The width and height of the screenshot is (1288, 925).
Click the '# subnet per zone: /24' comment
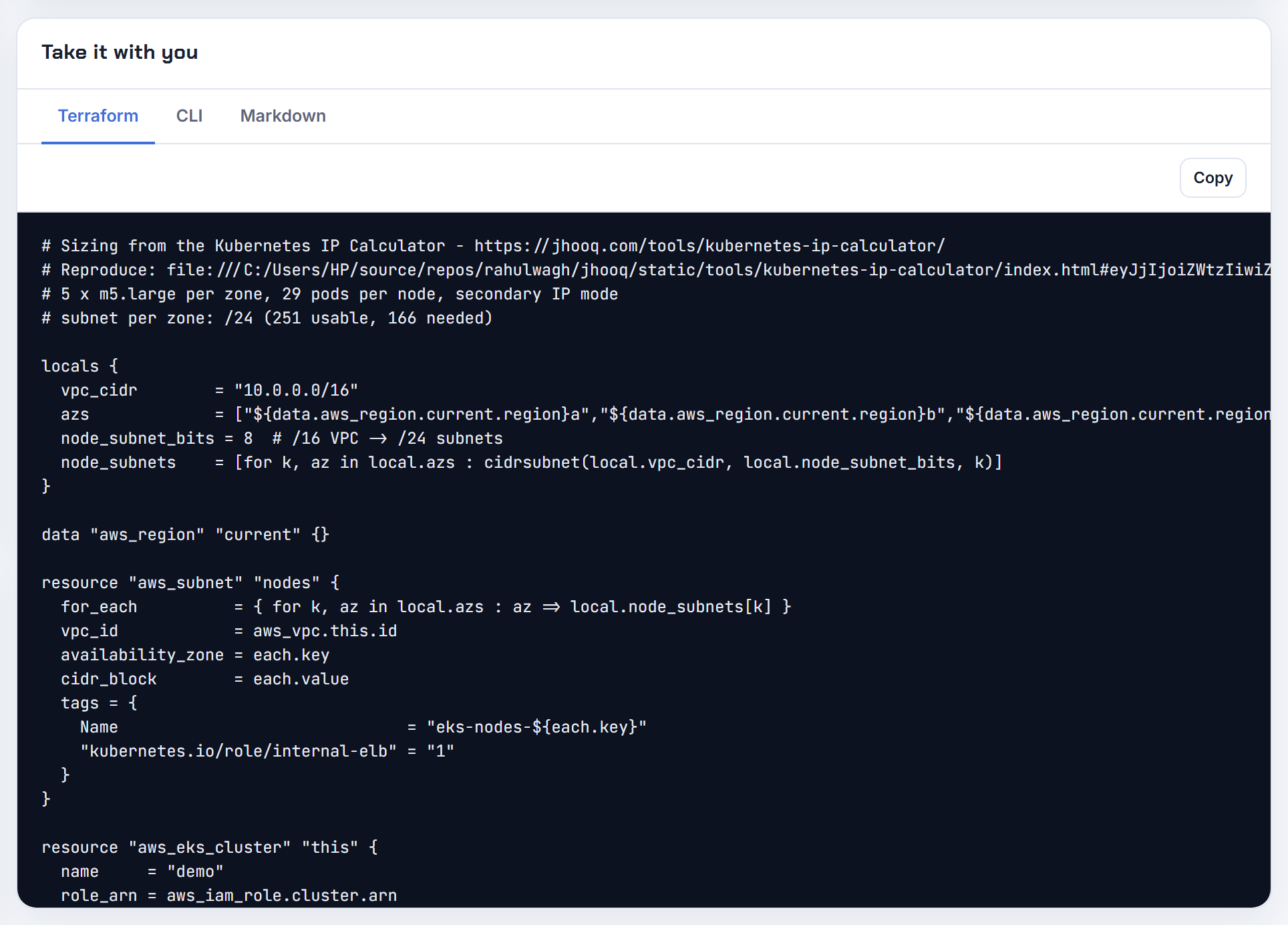267,318
